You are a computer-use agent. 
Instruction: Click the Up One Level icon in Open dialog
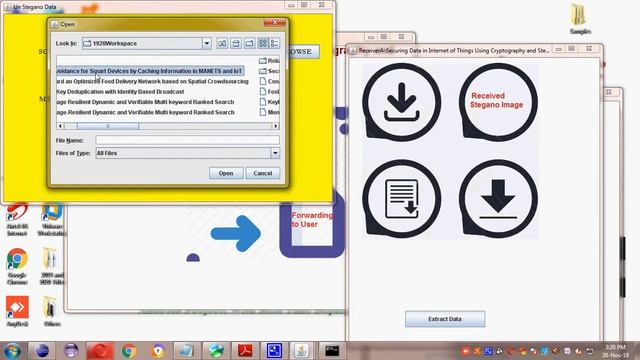(x=222, y=43)
